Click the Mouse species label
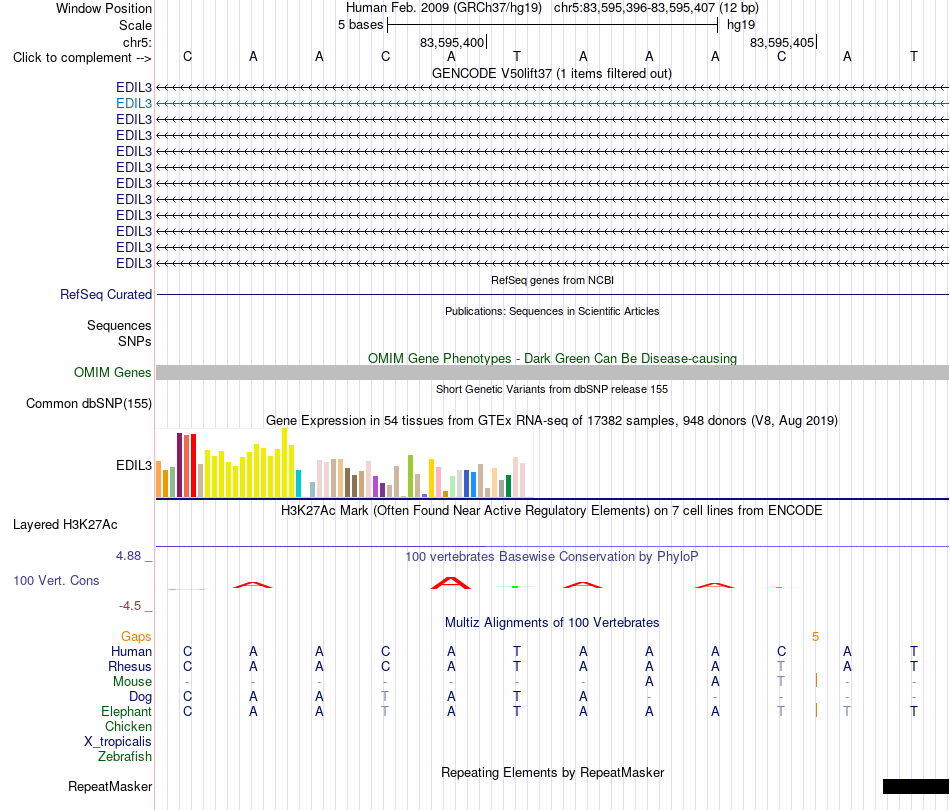 coord(132,682)
